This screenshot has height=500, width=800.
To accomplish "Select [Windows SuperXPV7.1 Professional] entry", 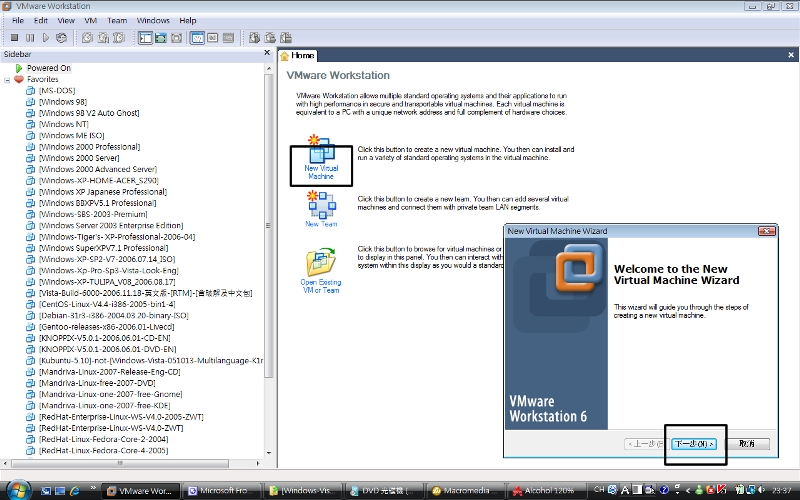I will click(x=104, y=248).
